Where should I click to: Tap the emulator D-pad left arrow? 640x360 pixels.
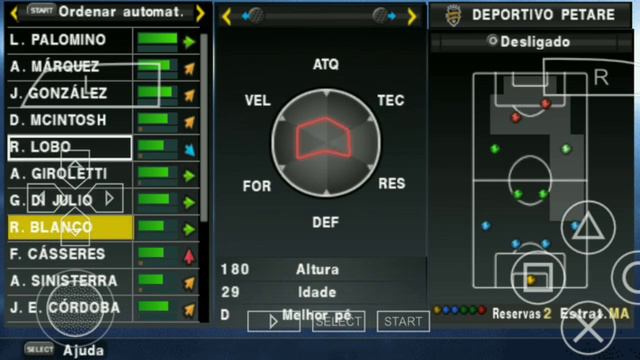tap(46, 198)
